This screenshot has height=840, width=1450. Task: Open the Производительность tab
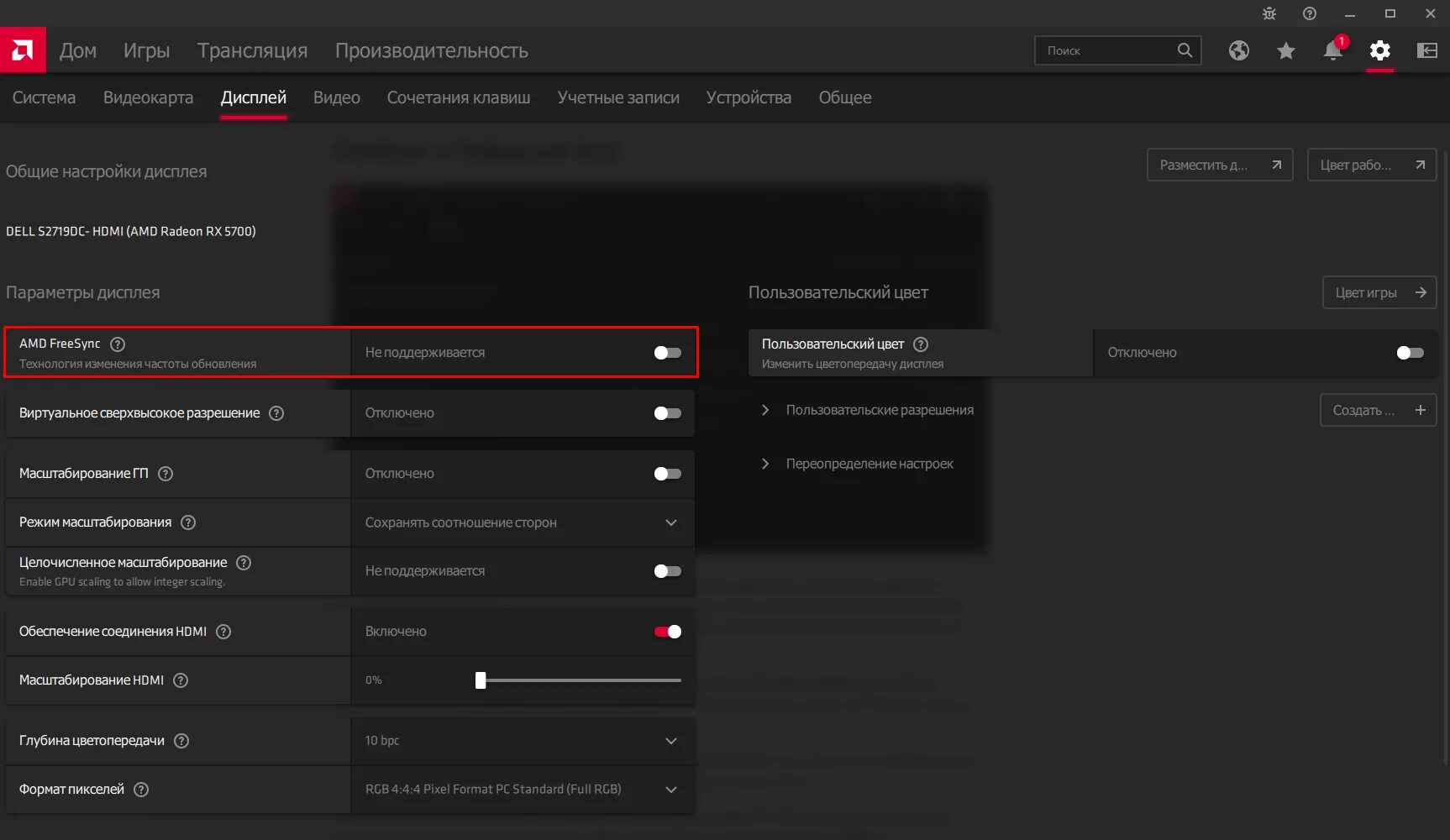click(x=432, y=50)
